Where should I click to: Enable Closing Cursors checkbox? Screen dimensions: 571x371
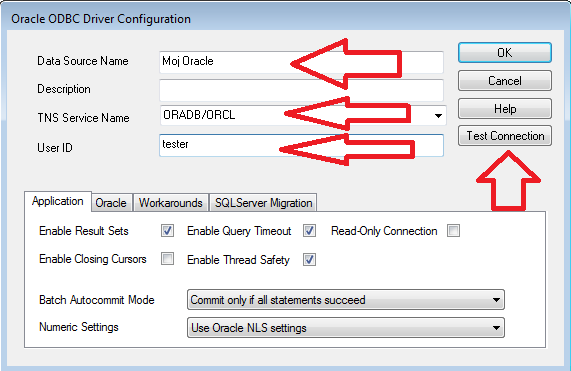[168, 259]
